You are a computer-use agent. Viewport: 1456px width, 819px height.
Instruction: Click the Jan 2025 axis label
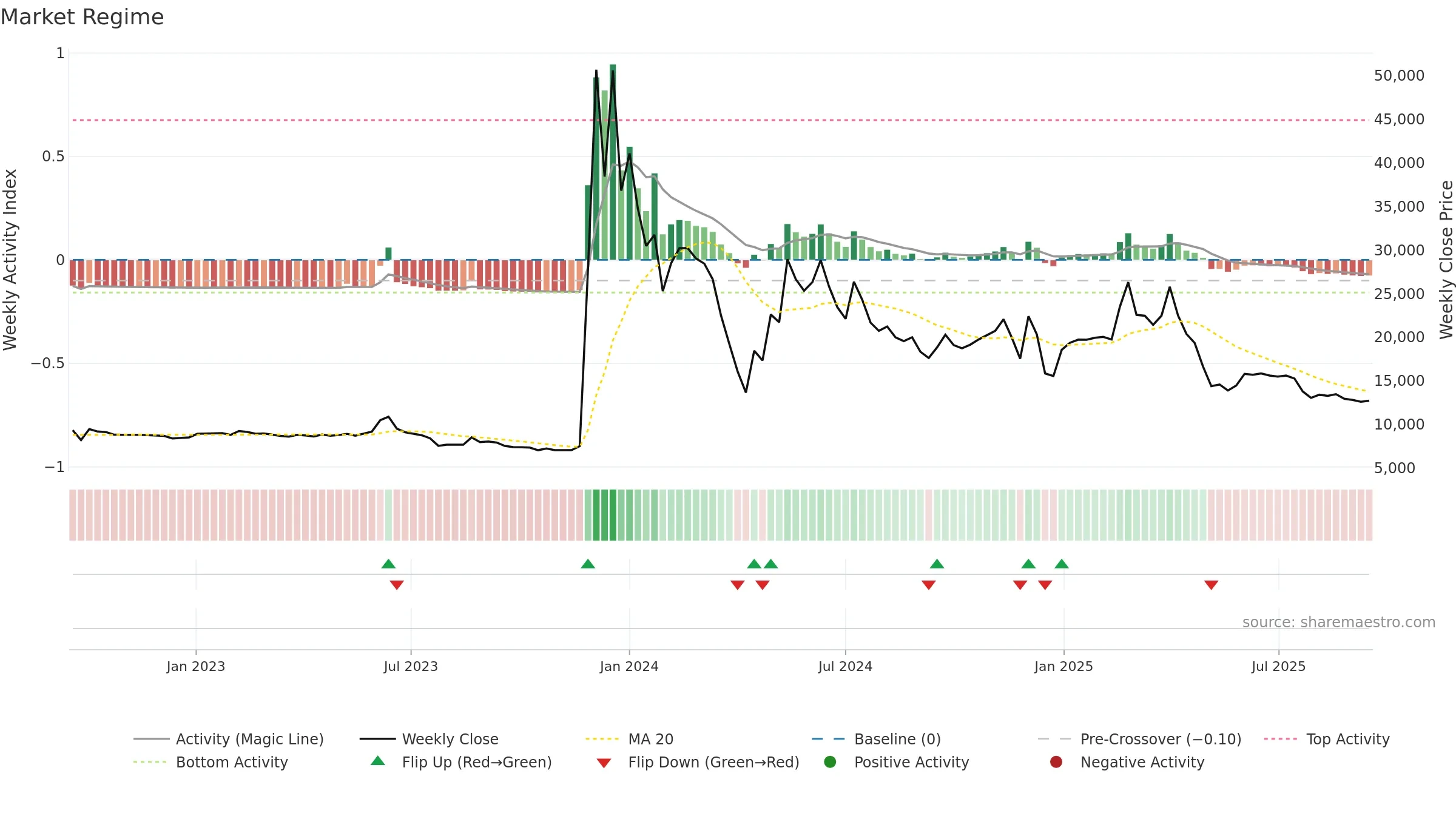point(1063,666)
